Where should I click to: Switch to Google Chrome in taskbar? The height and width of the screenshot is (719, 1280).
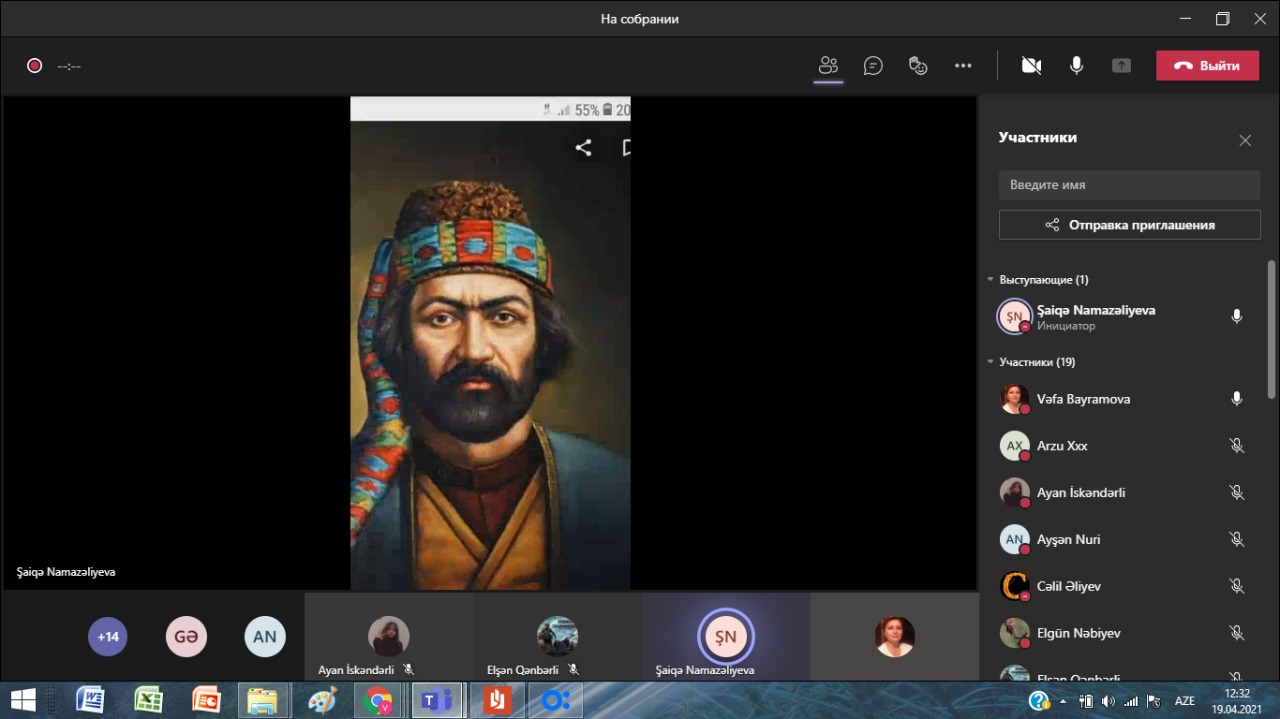379,700
